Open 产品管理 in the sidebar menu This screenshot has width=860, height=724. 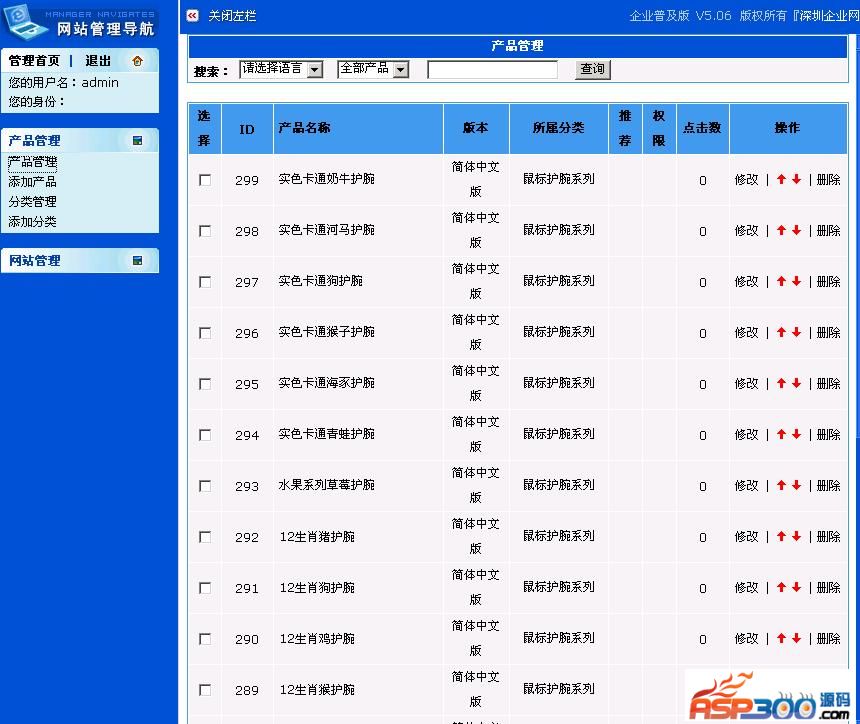click(x=32, y=162)
